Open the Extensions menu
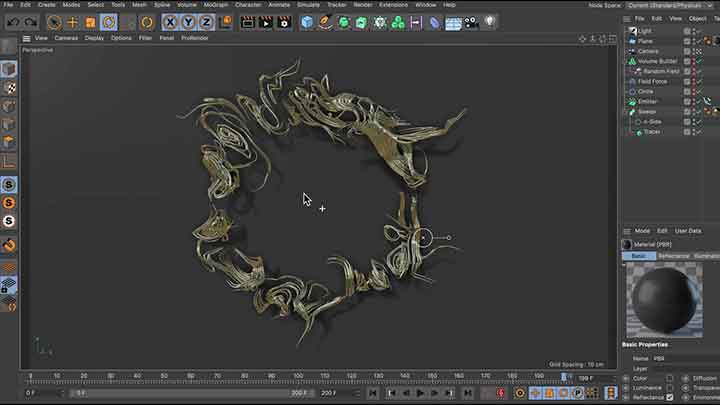The height and width of the screenshot is (405, 720). tap(394, 5)
